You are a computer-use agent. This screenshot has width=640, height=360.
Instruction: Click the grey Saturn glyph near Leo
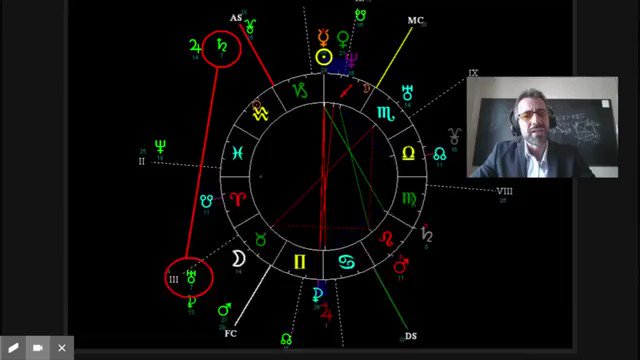coord(427,234)
